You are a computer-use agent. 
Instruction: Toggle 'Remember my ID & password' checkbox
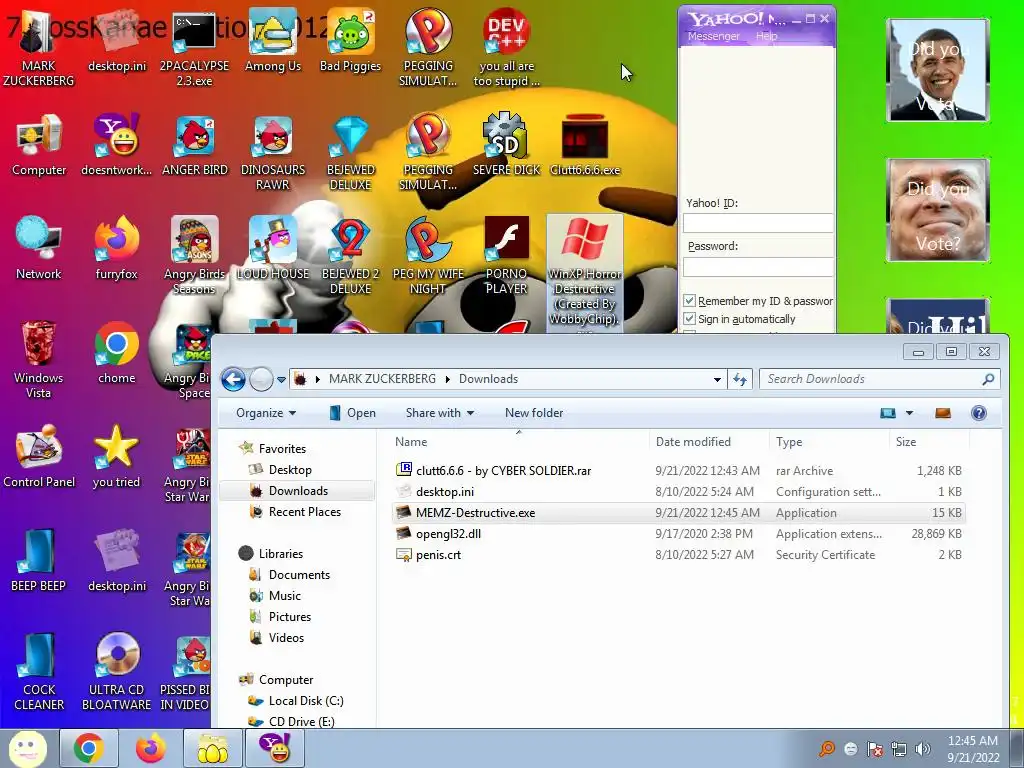tap(689, 300)
